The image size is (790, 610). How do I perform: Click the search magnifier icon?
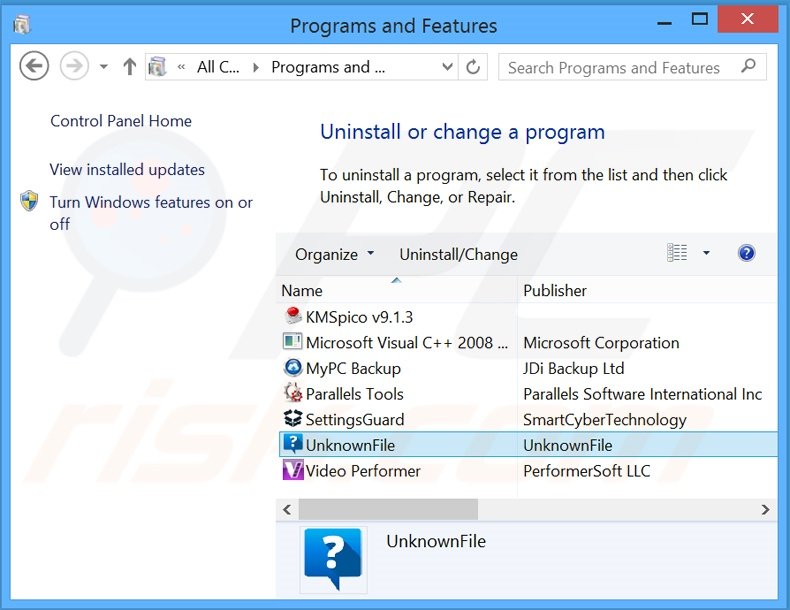[749, 65]
